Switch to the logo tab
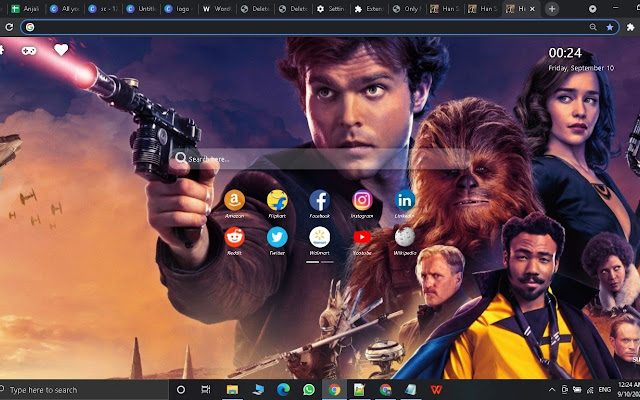The height and width of the screenshot is (400, 640). click(x=180, y=9)
